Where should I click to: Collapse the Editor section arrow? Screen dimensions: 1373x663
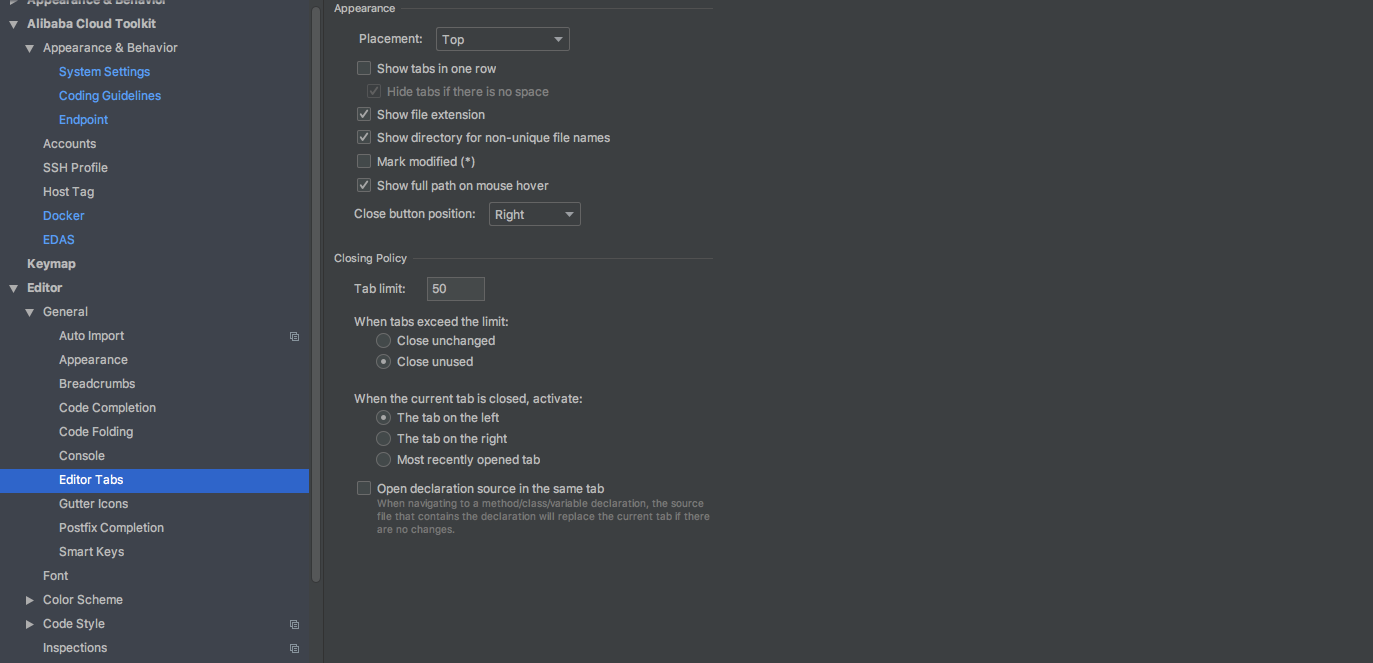coord(14,288)
